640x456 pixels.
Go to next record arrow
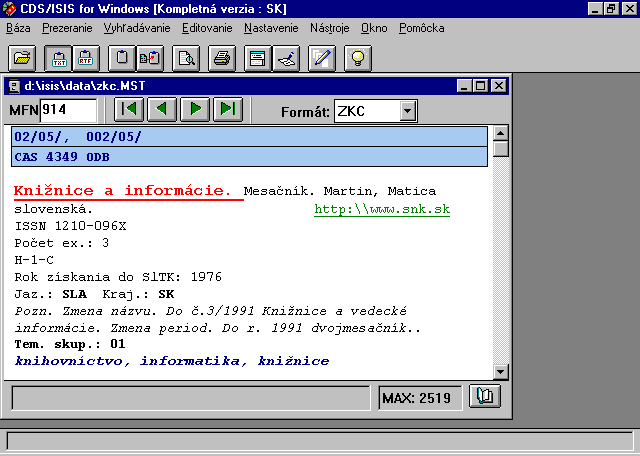point(195,109)
